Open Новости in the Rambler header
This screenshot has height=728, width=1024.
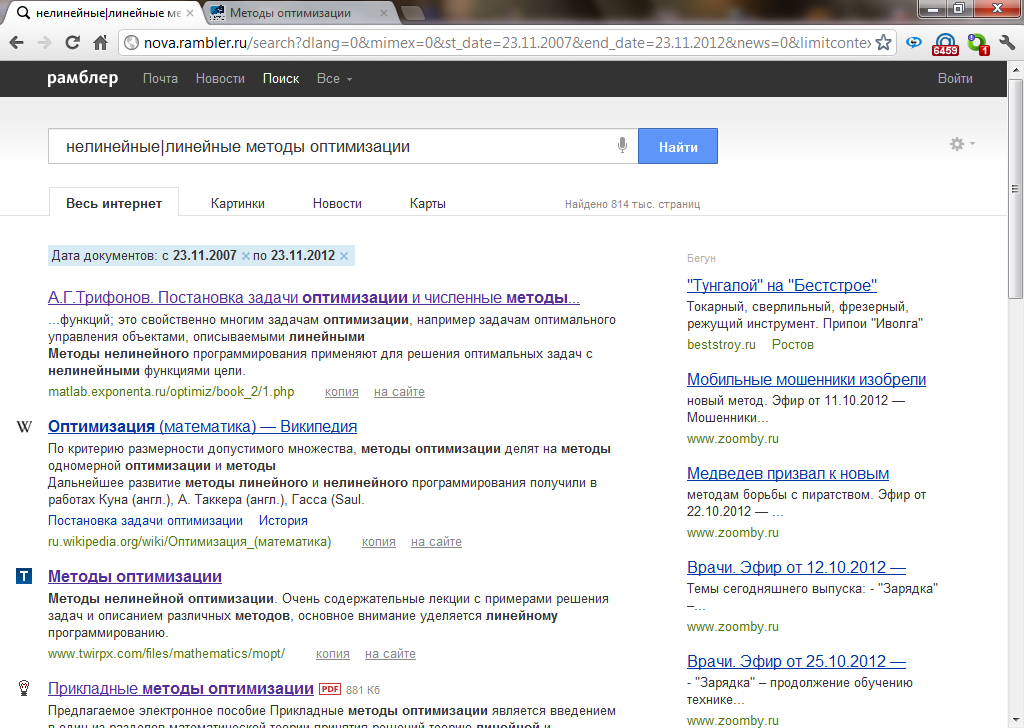point(220,78)
